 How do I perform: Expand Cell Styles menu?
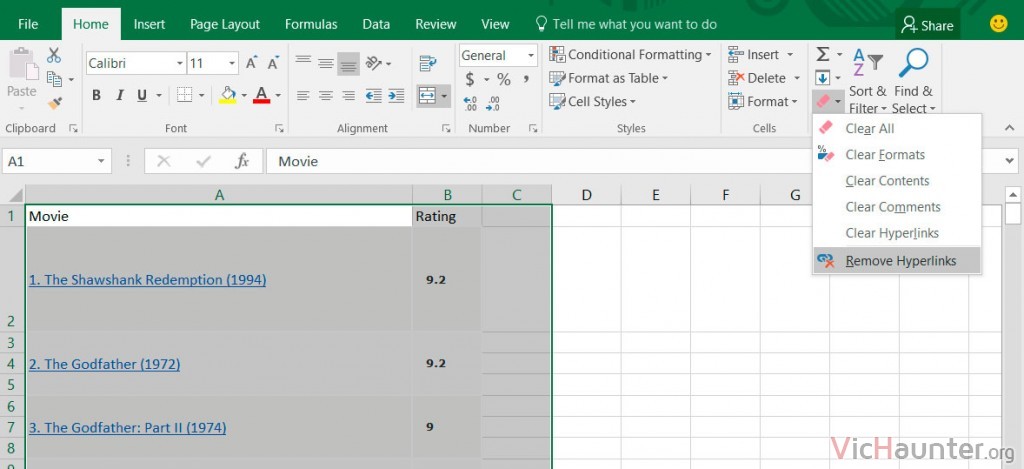[x=592, y=102]
